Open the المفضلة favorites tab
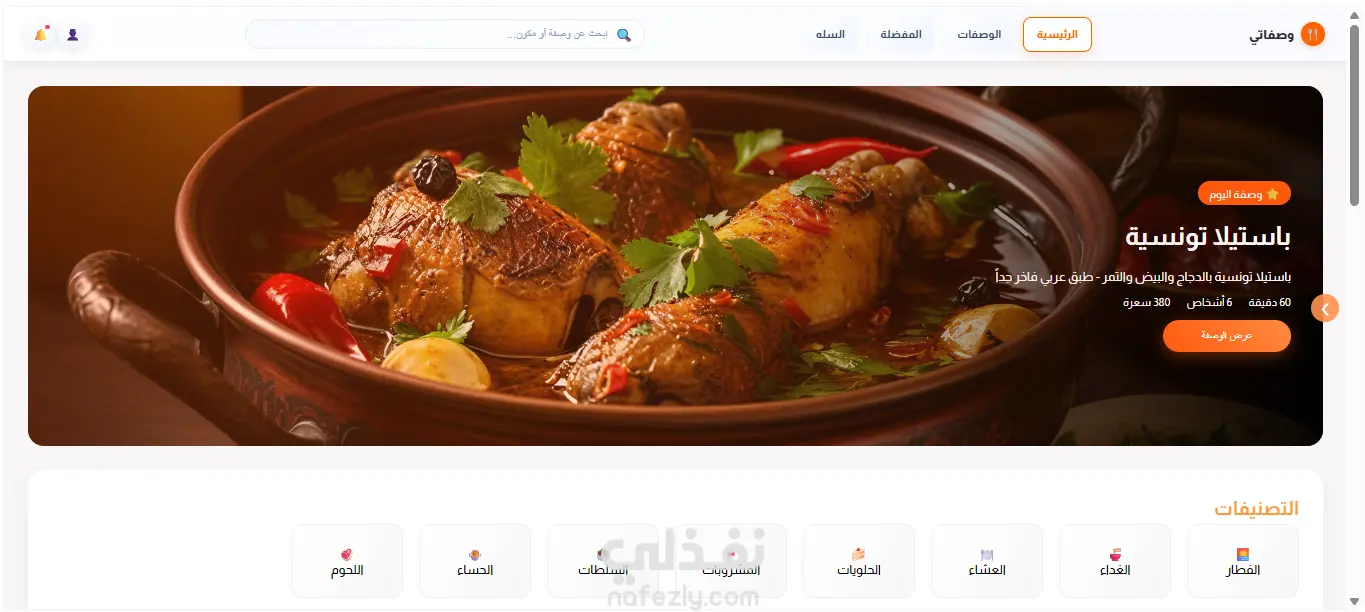1365x612 pixels. (x=901, y=35)
